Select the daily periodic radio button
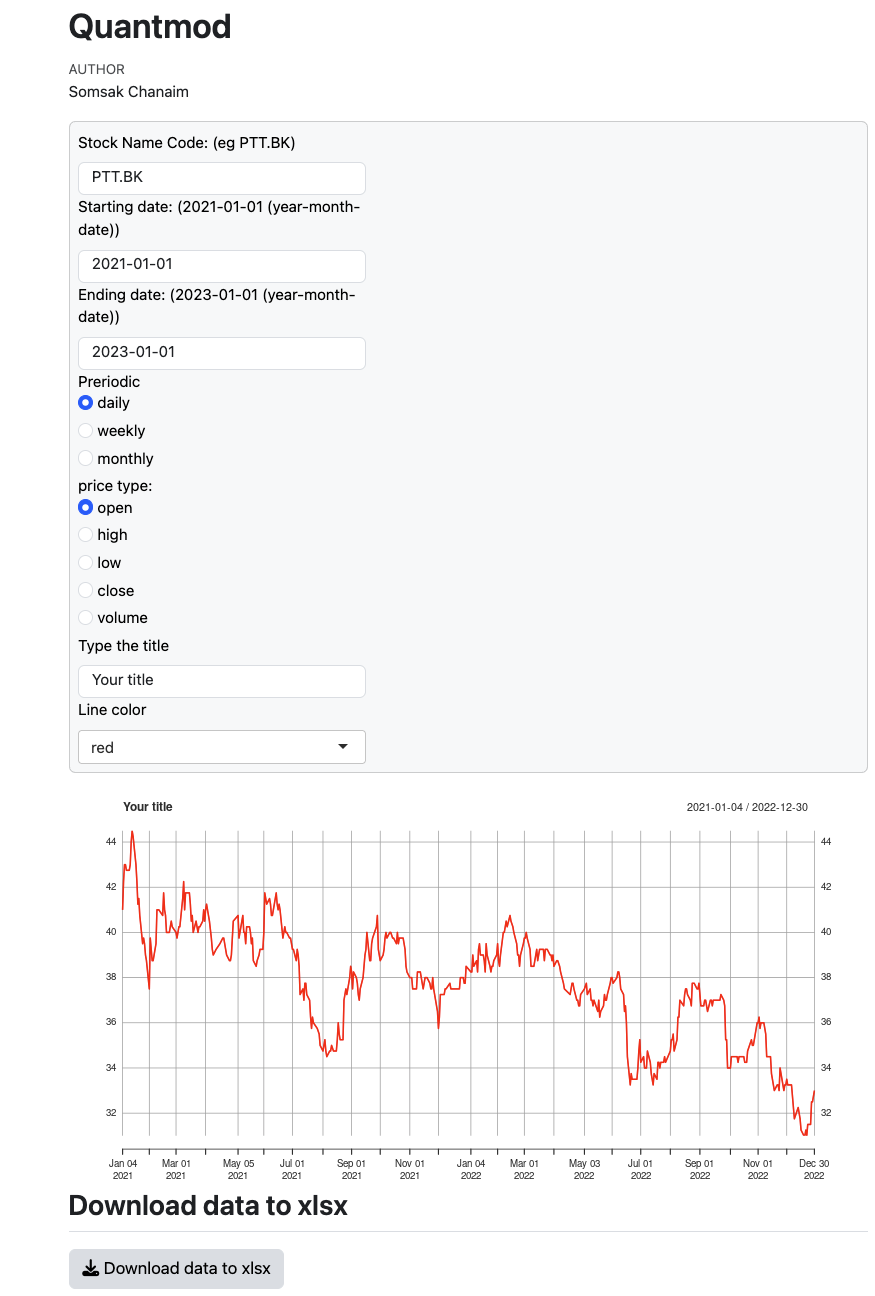875x1296 pixels. (86, 403)
